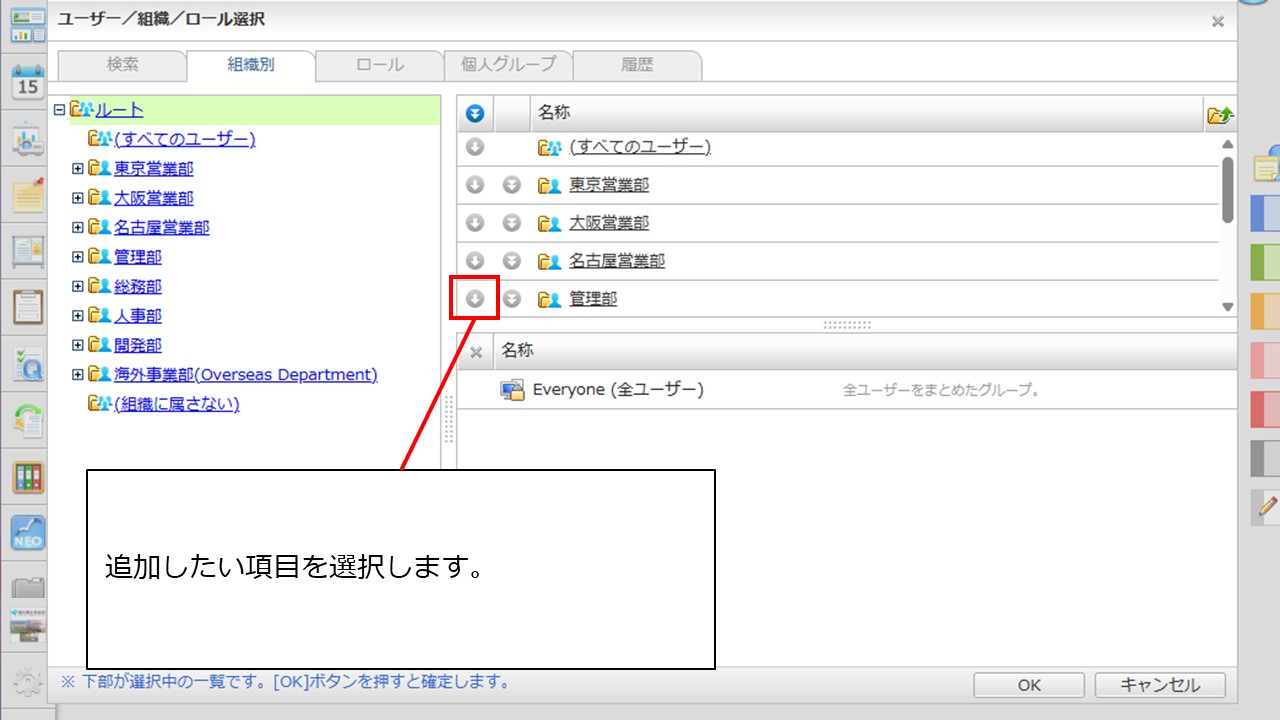Screen dimensions: 1280x720
Task: Open the portal icon in the left sidebar
Action: click(x=27, y=25)
